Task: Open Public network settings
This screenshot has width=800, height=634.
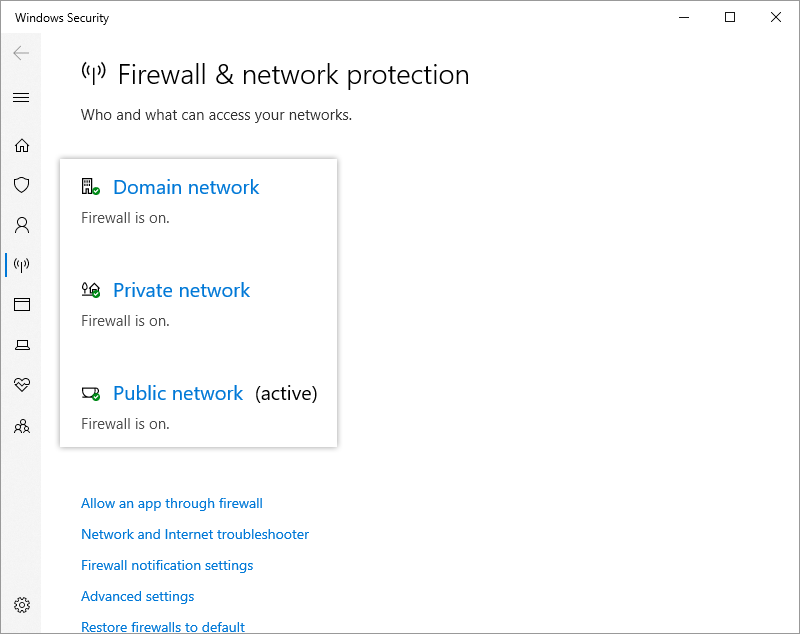Action: pos(178,393)
